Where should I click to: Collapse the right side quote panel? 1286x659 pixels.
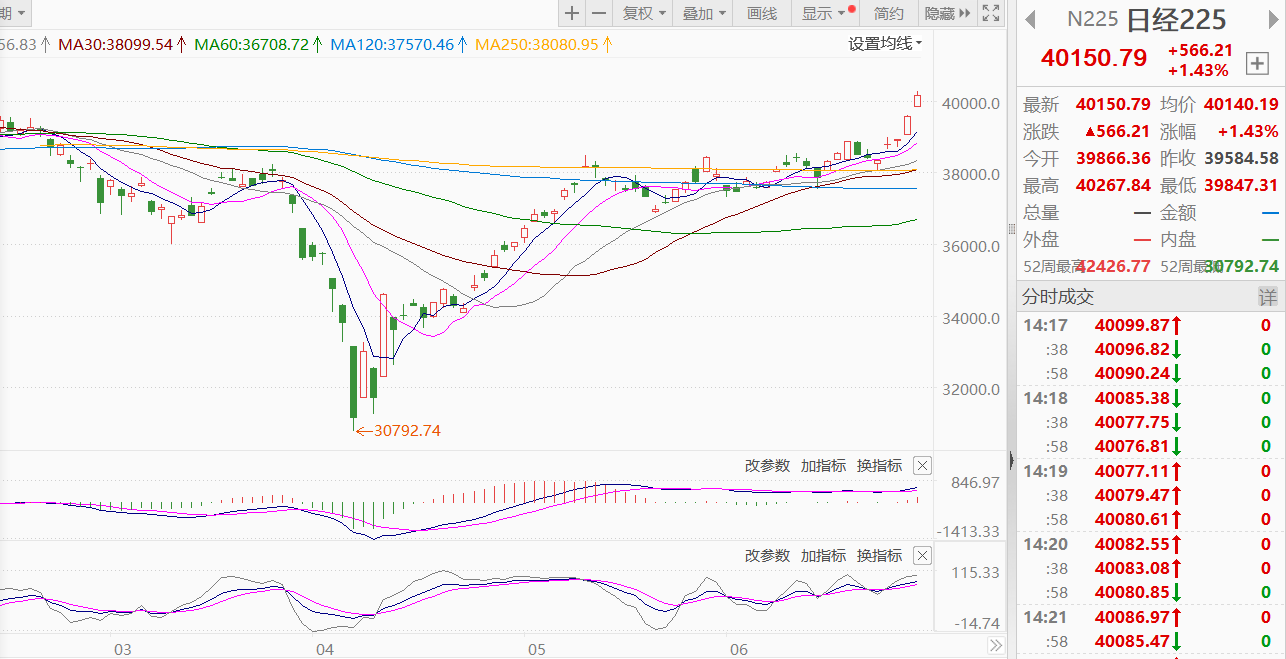[1010, 462]
